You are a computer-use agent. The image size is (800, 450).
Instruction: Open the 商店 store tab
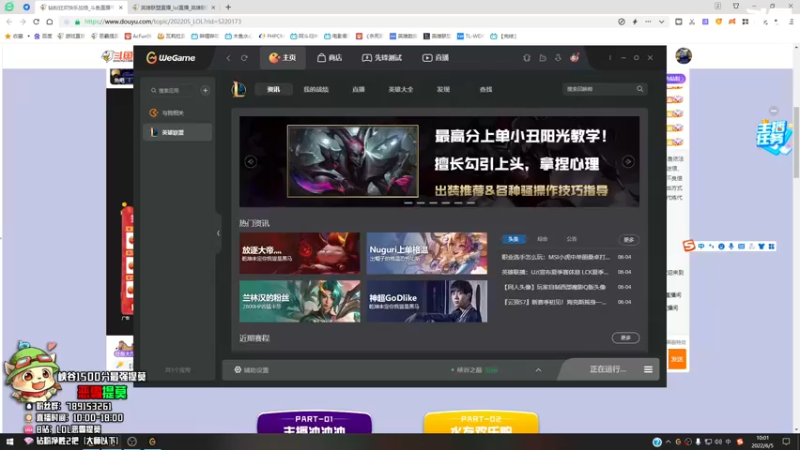329,58
